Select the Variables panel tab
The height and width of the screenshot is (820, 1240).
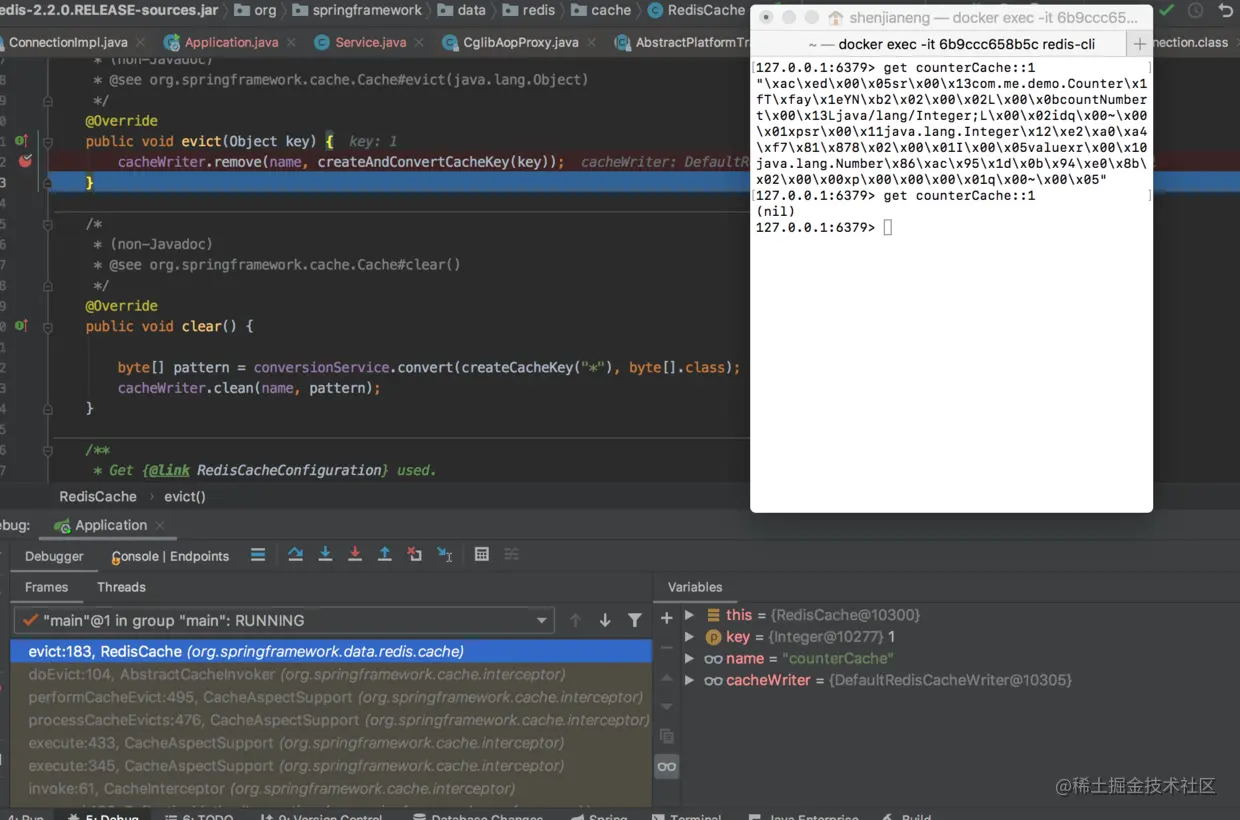point(695,587)
